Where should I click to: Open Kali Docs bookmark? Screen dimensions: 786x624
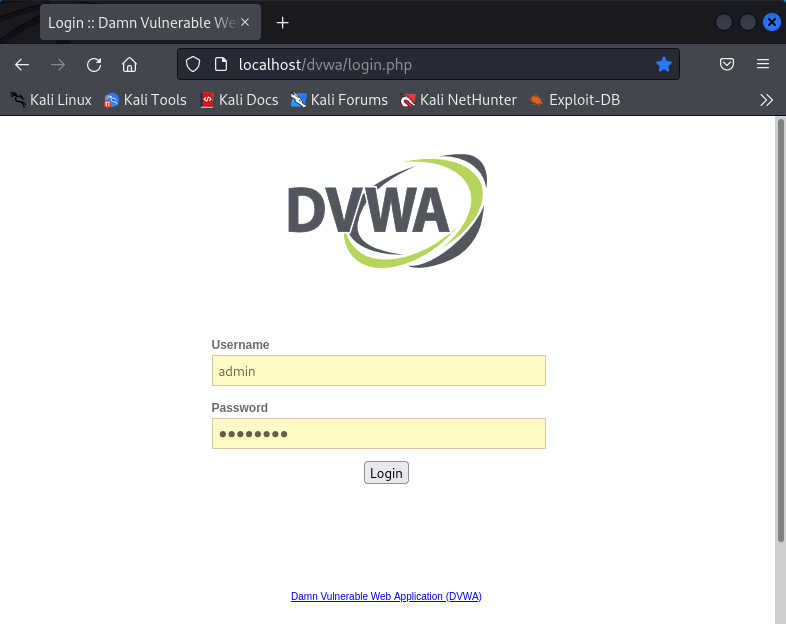pos(239,100)
